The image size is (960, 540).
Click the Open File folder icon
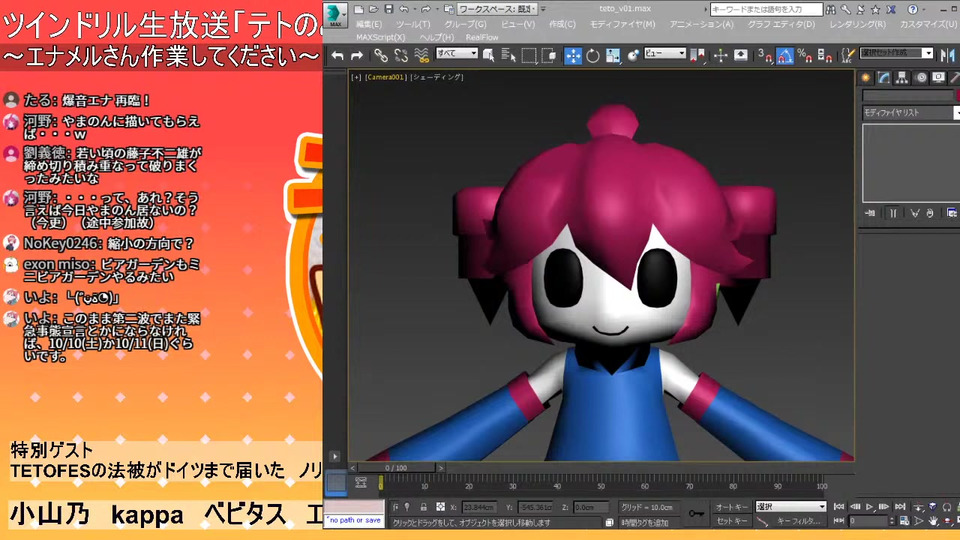point(373,9)
